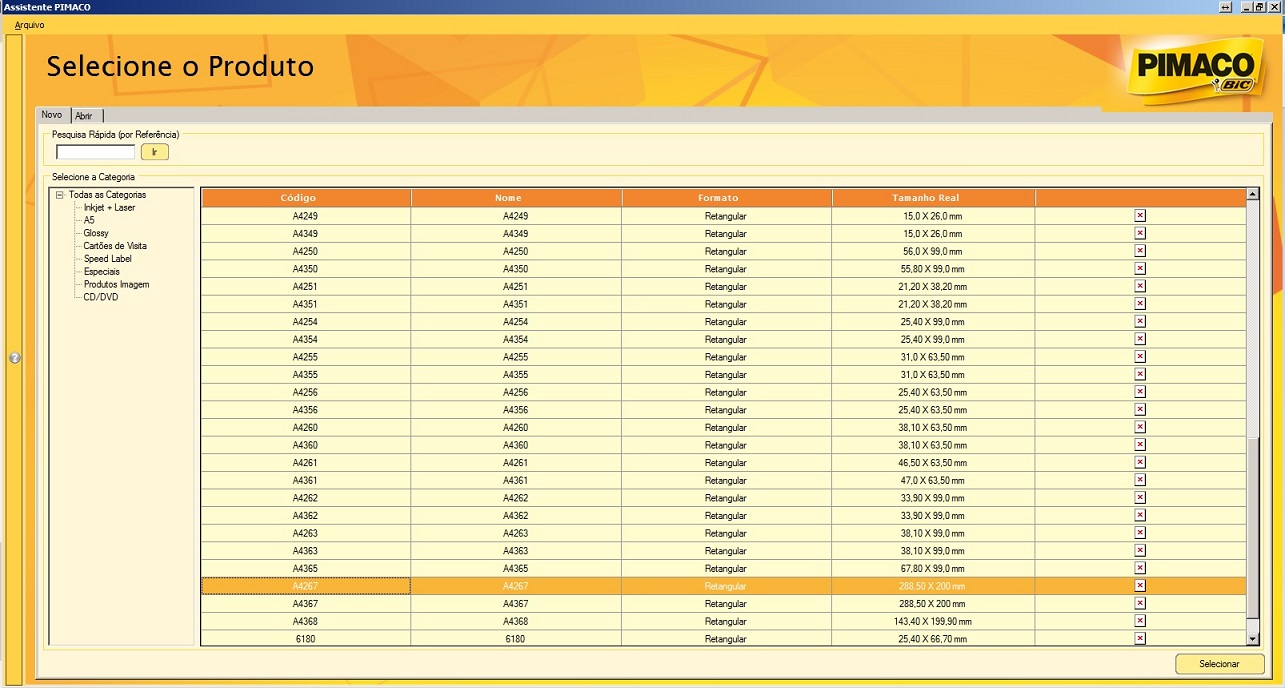Select the Inkjet + Laser category
This screenshot has height=688, width=1285.
click(x=109, y=207)
